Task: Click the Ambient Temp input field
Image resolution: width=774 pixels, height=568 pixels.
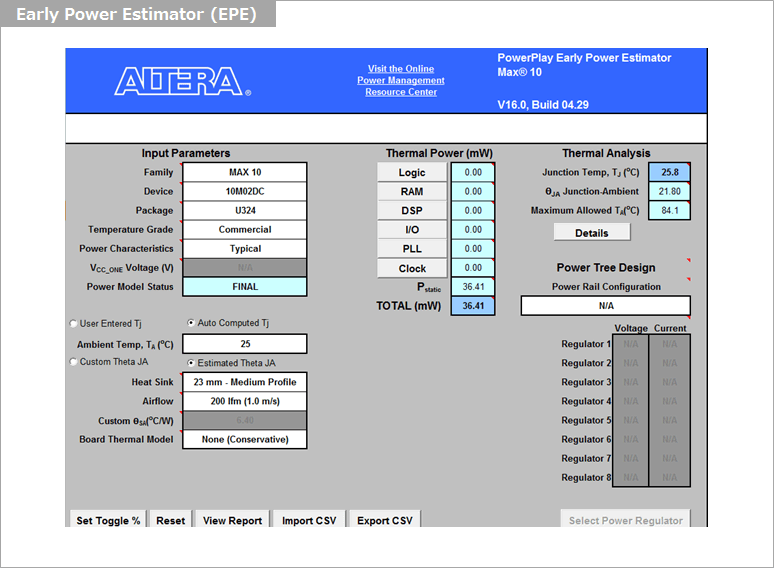Action: click(x=245, y=344)
